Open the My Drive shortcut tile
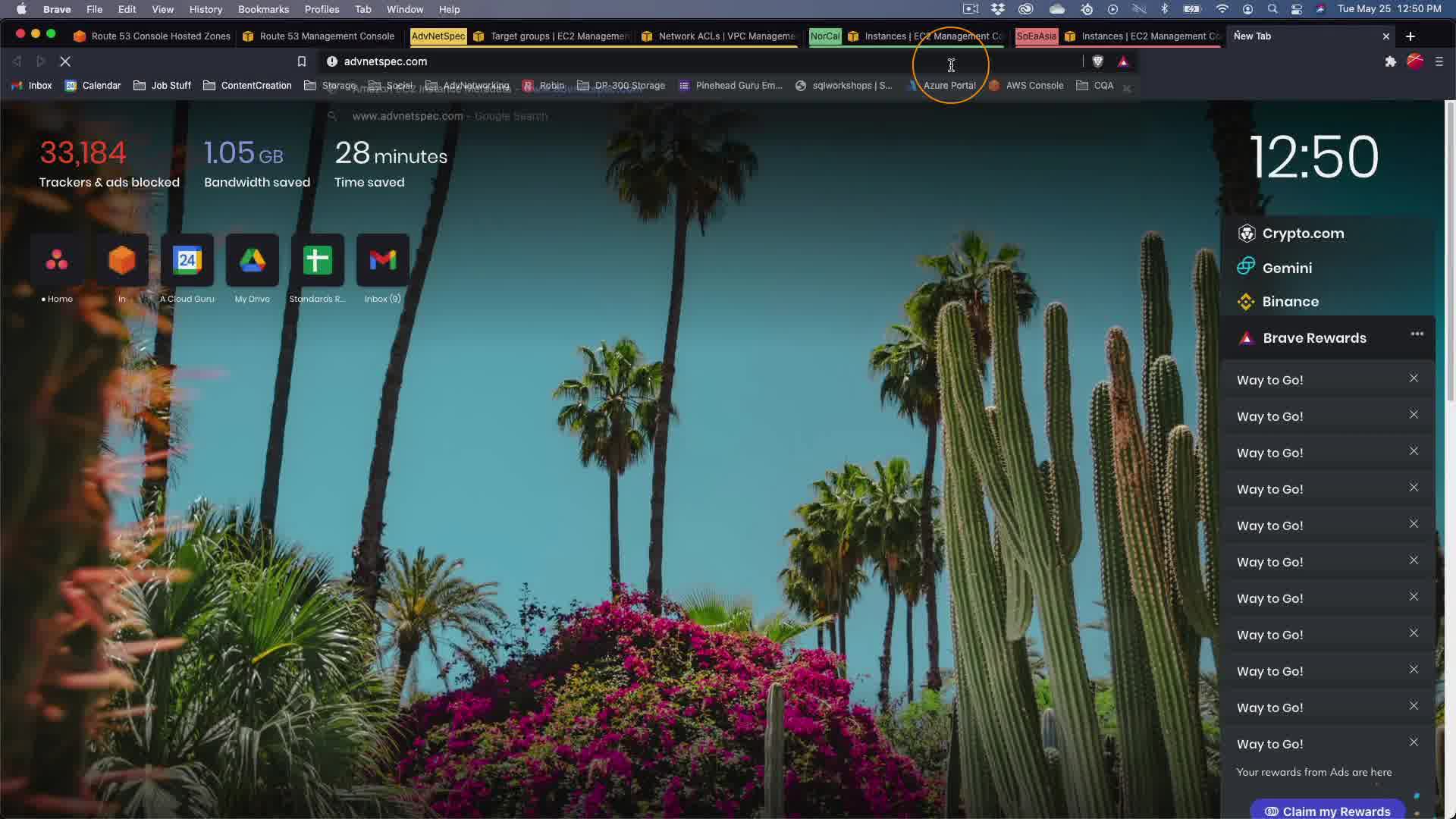The image size is (1456, 819). (252, 261)
